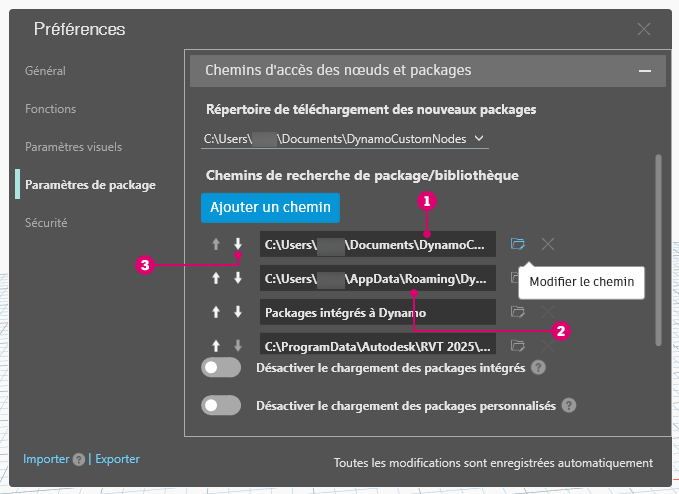Select the Sécurité tab

pos(46,223)
